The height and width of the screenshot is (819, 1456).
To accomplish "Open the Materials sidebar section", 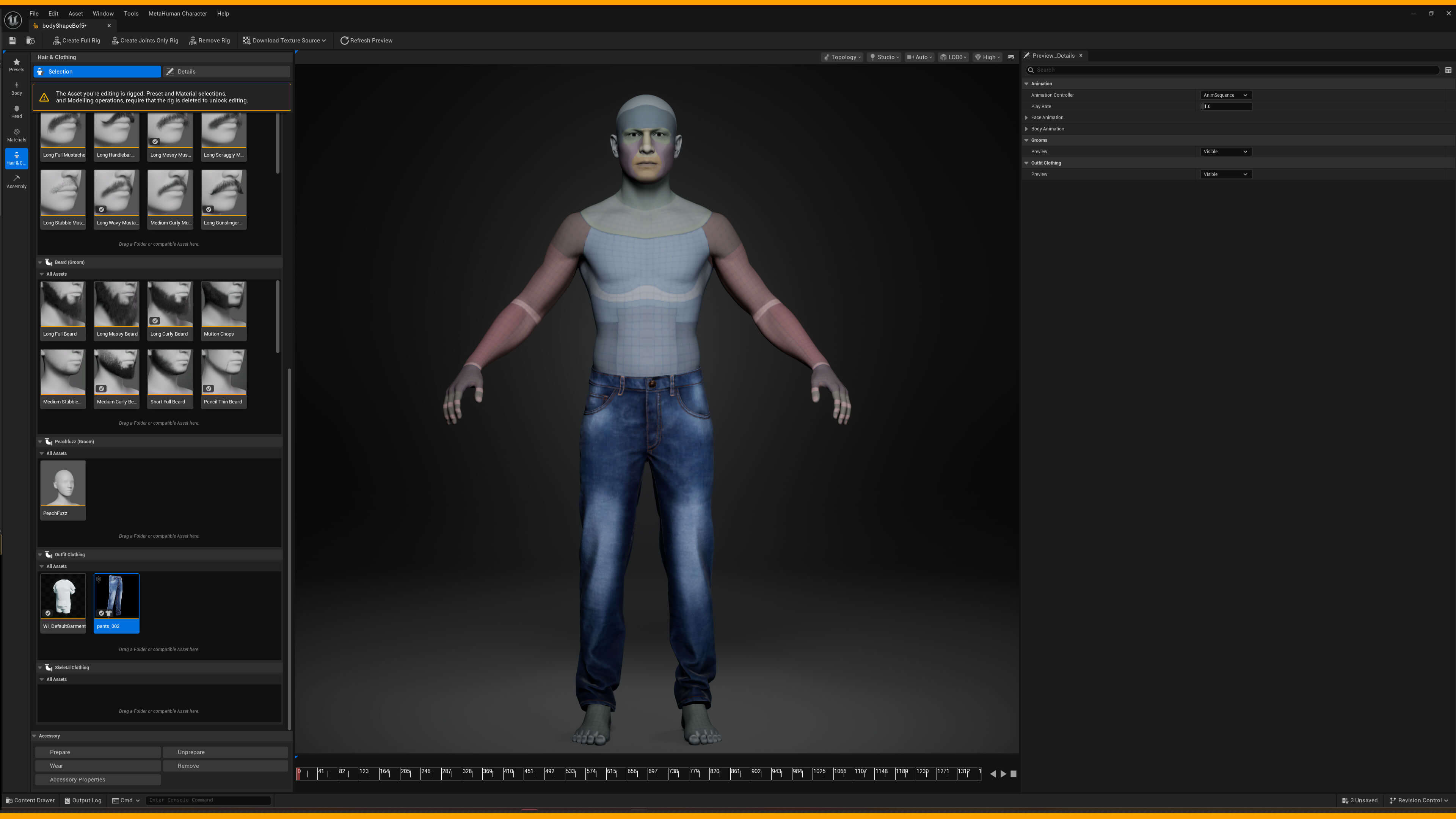I will pos(16,135).
